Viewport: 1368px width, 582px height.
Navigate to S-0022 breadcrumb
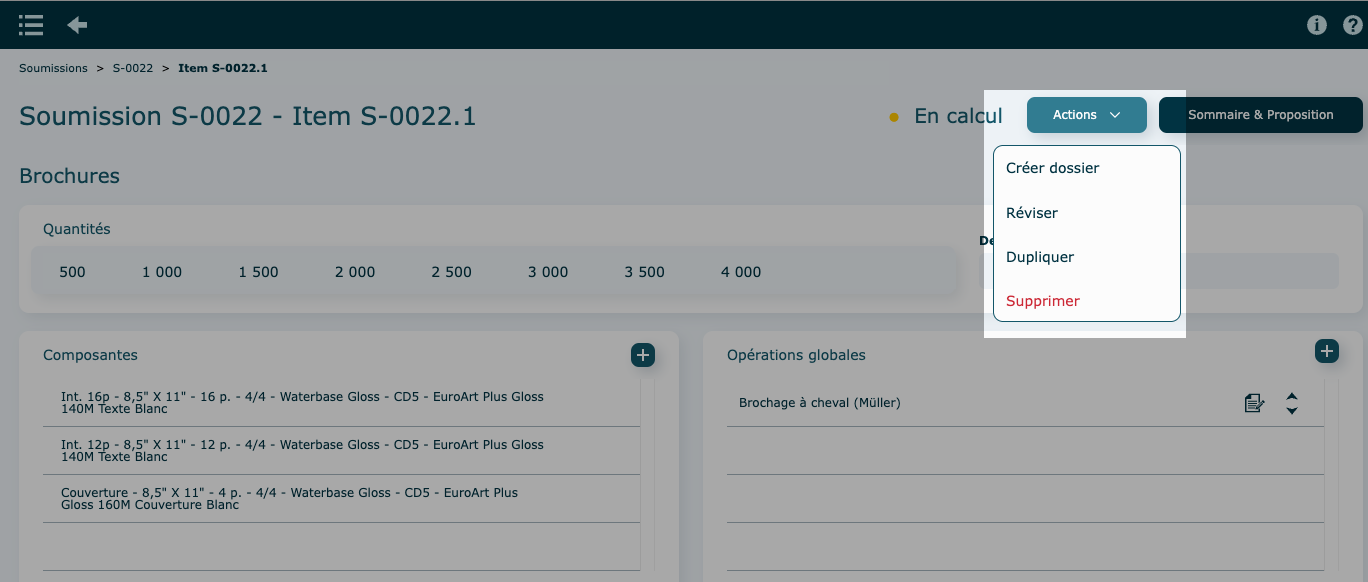click(x=132, y=69)
